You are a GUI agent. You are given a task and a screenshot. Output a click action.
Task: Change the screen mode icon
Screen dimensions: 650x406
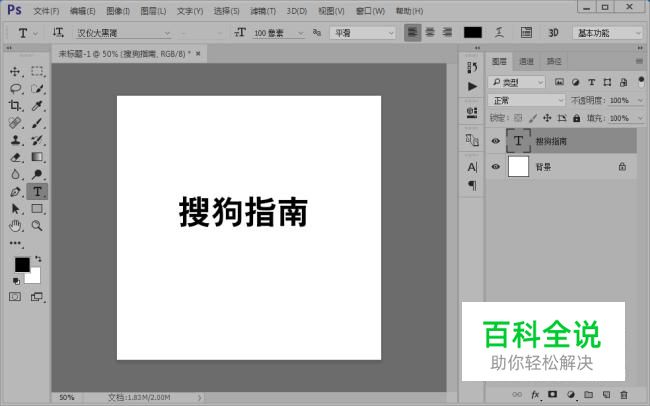pyautogui.click(x=37, y=297)
